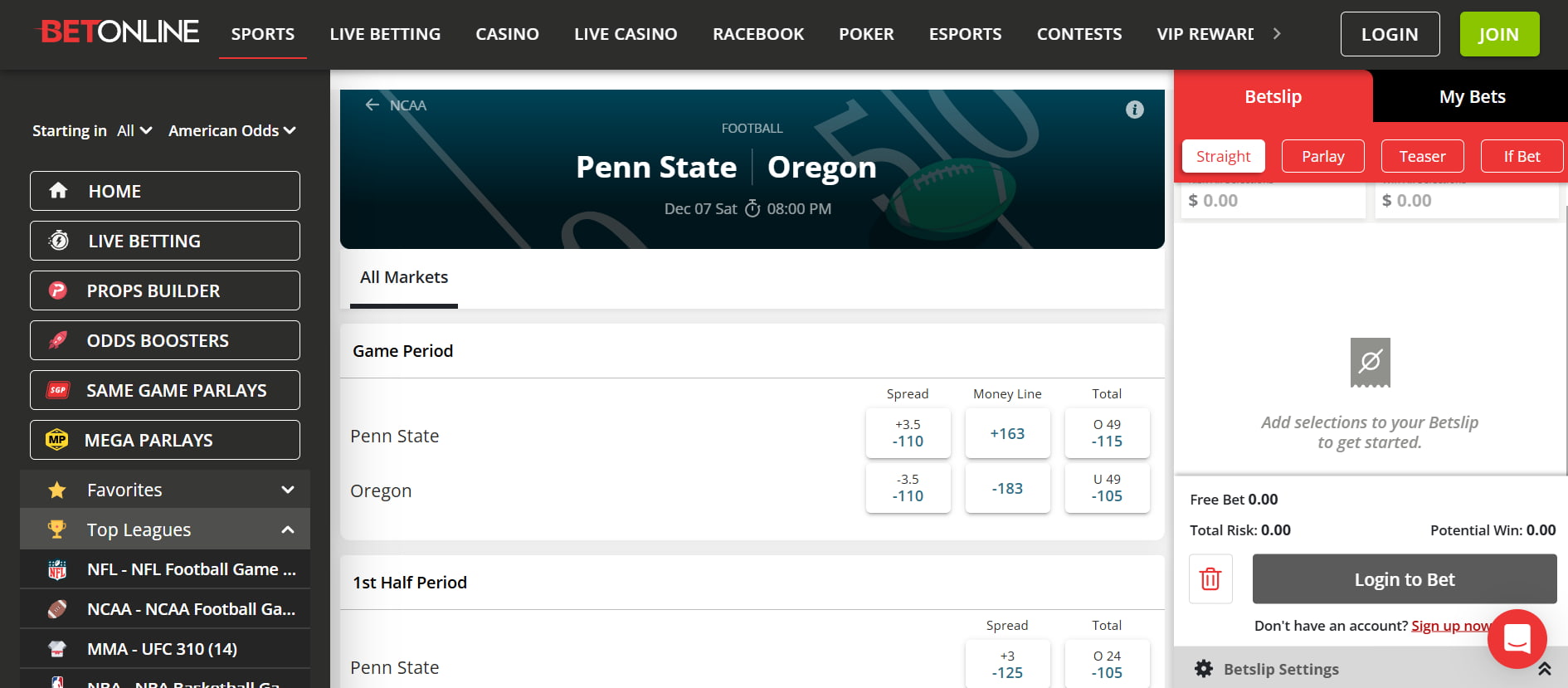Switch to the My Bets tab

point(1472,96)
